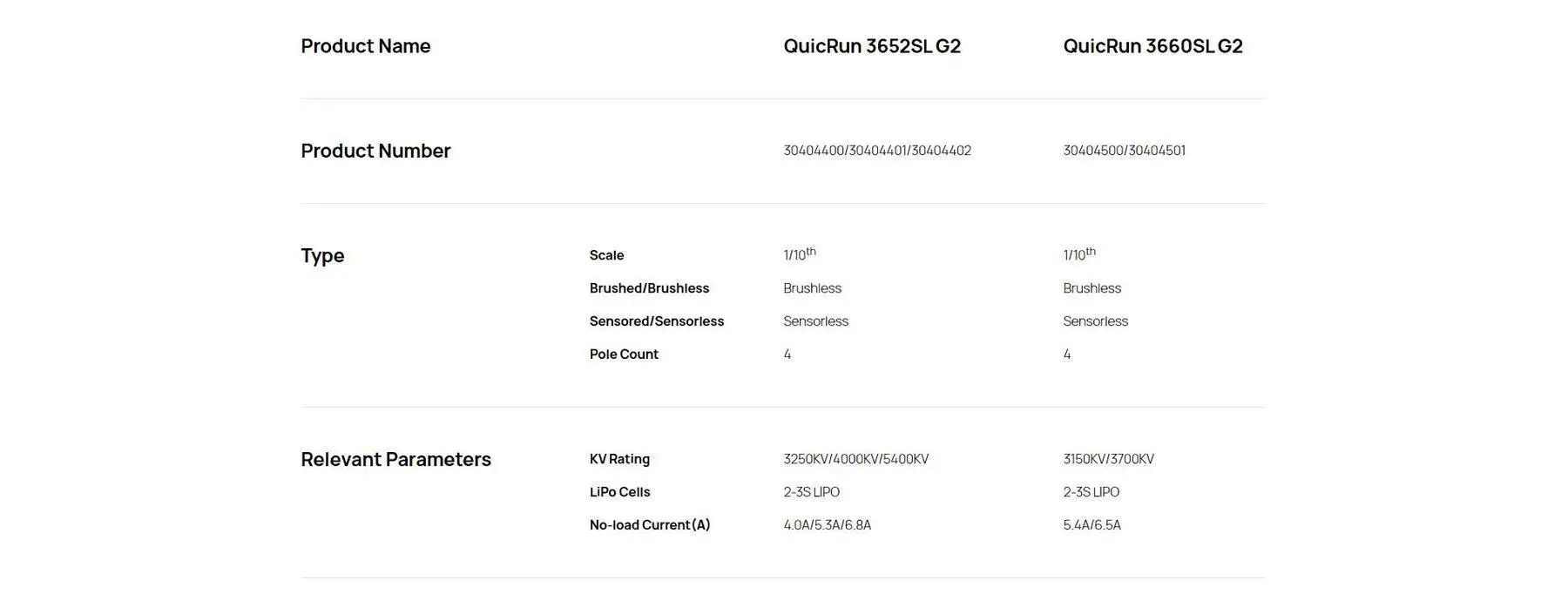Click the QuicRun 3652SL G2 column header

click(872, 46)
